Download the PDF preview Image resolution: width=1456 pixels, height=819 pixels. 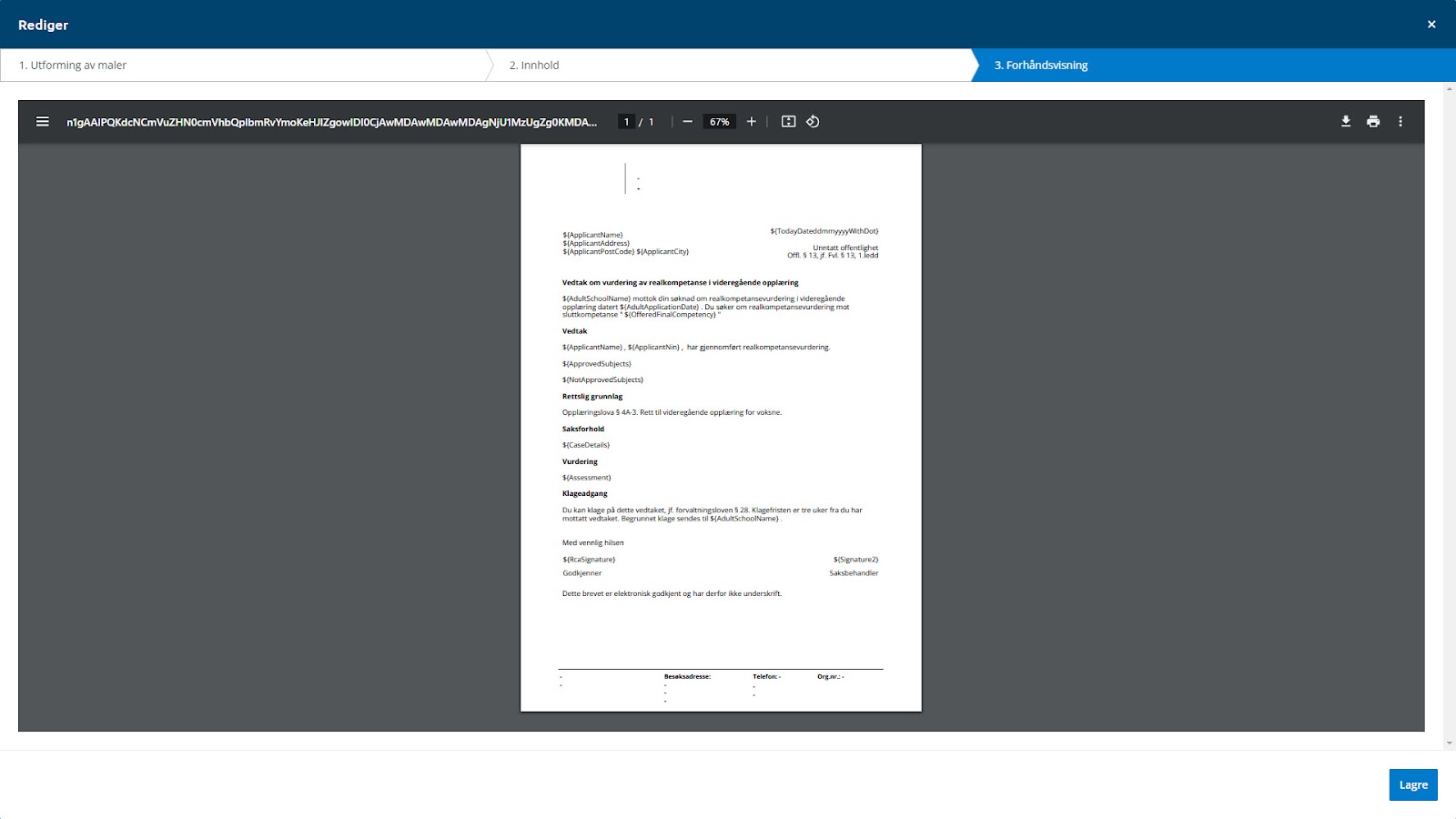click(1346, 122)
